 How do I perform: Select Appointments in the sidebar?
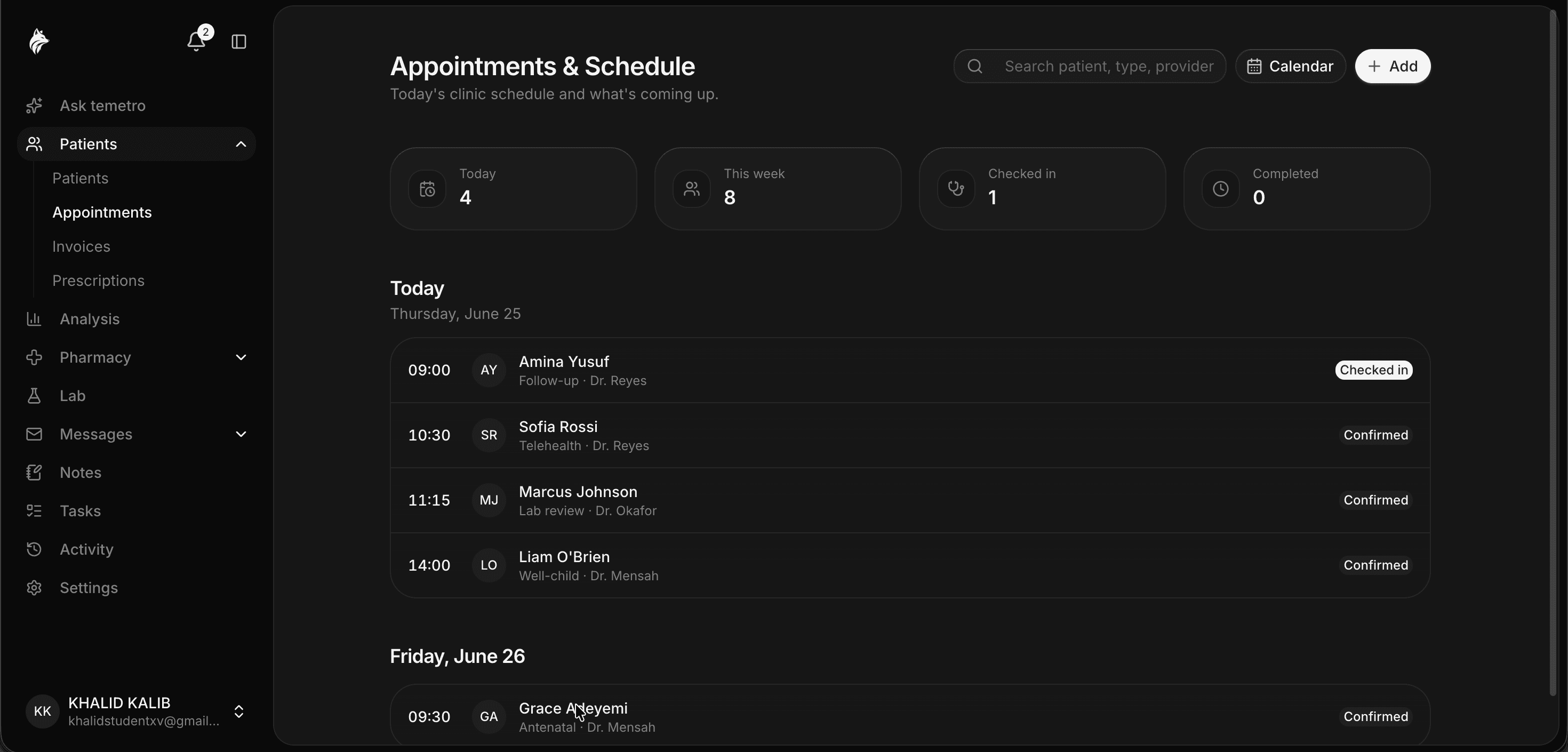[102, 212]
